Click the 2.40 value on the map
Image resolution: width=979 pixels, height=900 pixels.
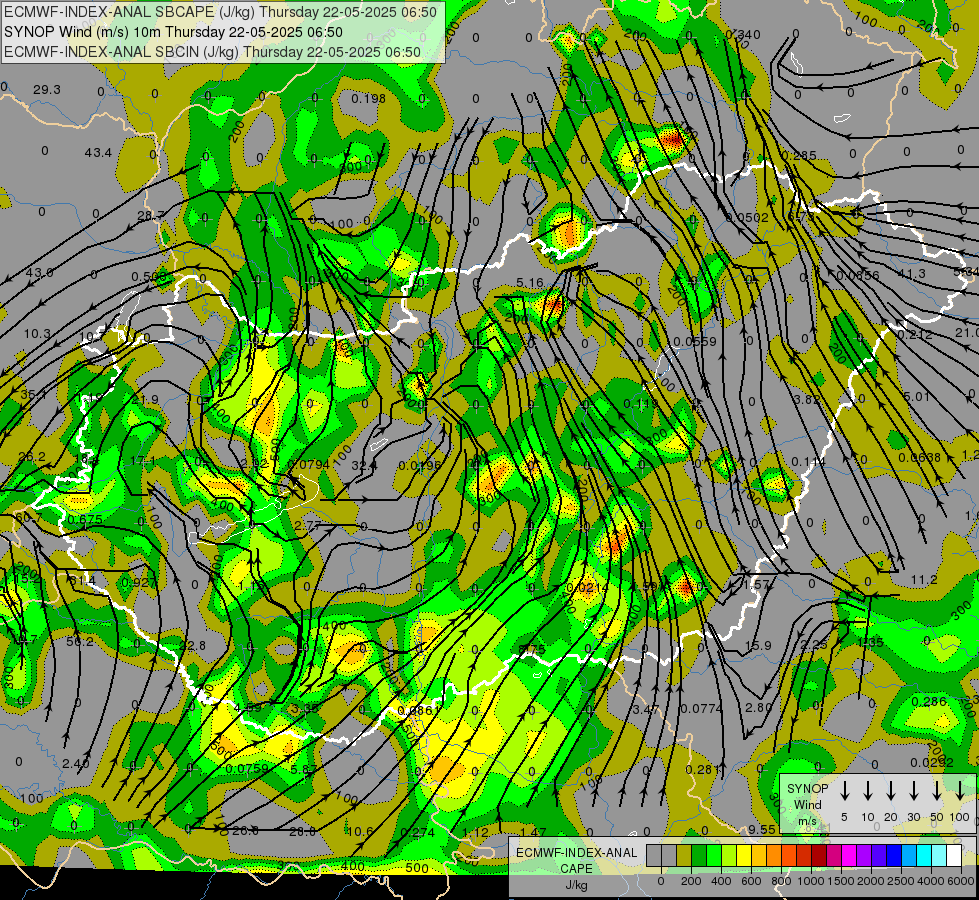[76, 763]
